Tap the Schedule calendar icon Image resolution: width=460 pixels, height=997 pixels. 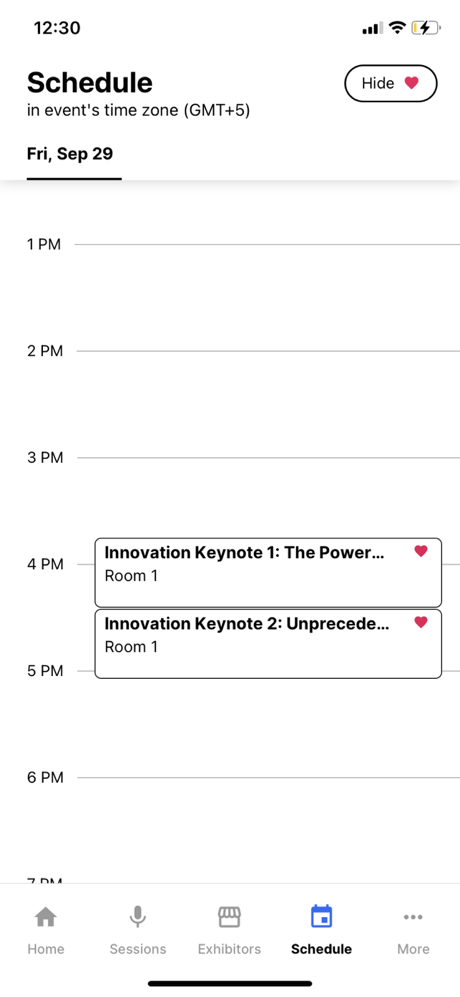321,916
